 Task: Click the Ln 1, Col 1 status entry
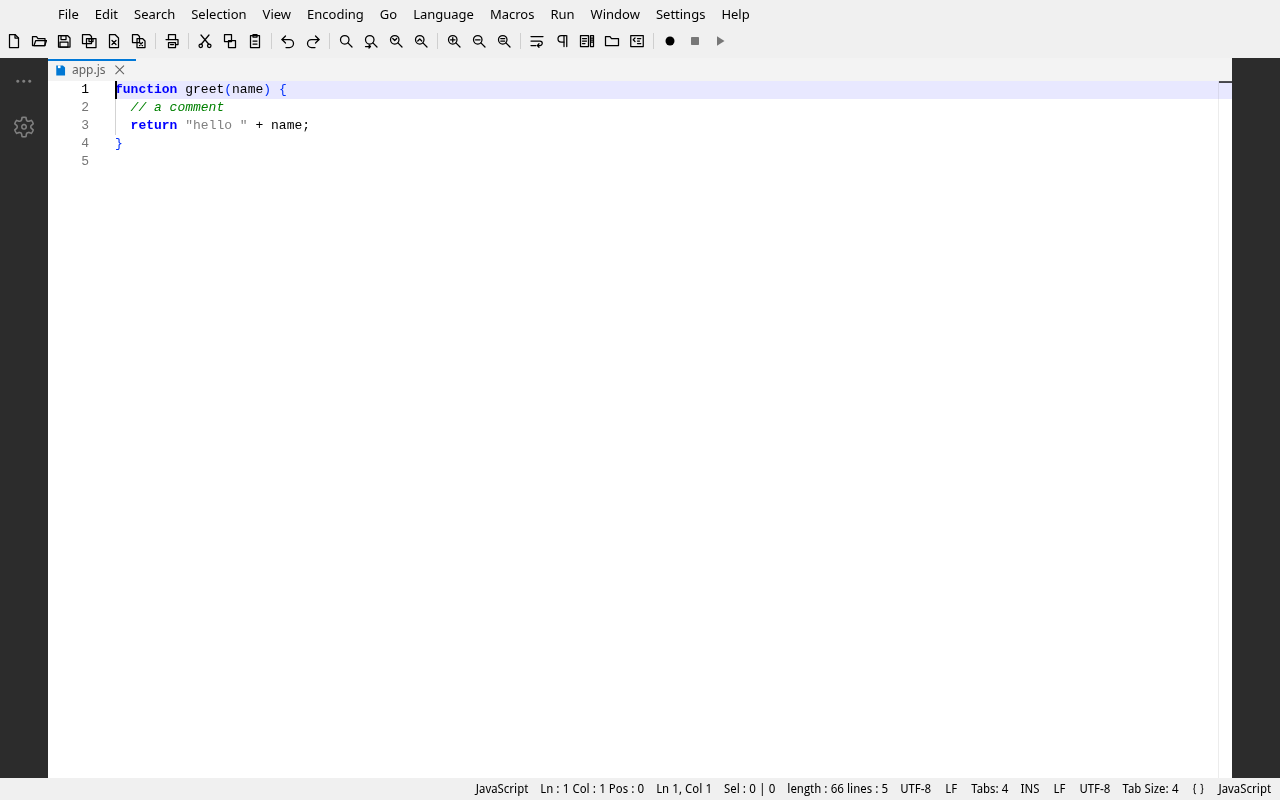click(684, 789)
